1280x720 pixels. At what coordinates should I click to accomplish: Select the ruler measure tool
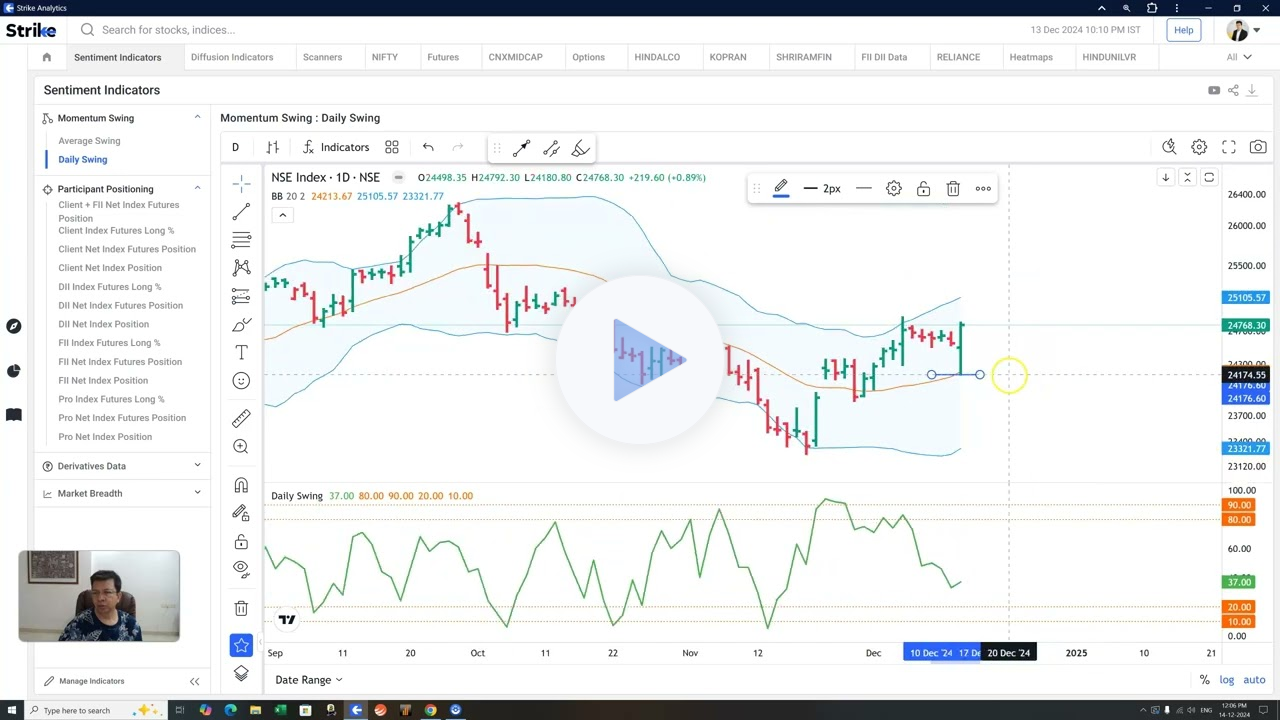pyautogui.click(x=241, y=419)
